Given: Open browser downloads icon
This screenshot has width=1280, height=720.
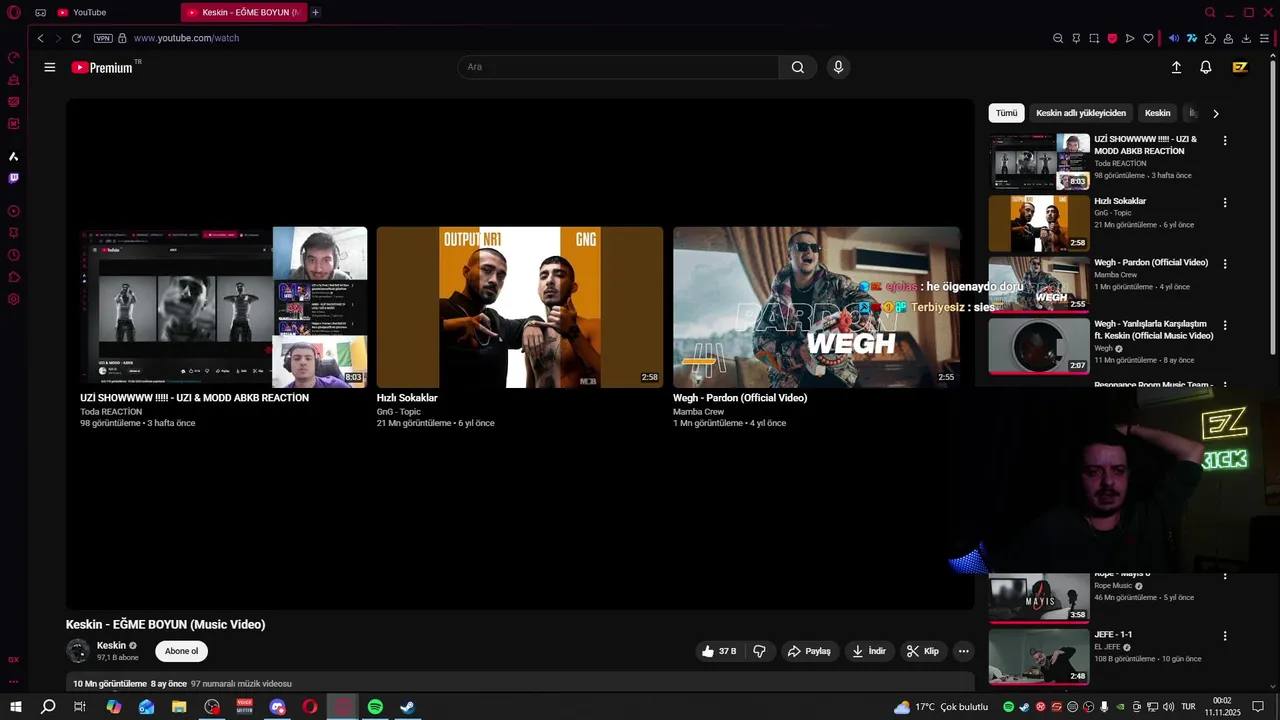Looking at the screenshot, I should point(1246,38).
